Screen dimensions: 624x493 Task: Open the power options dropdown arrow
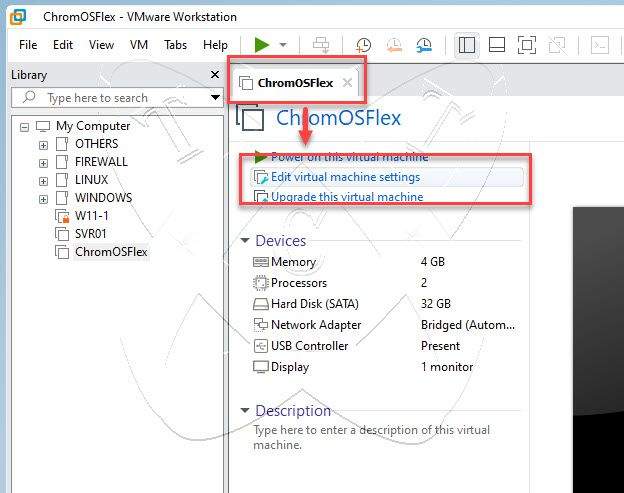click(x=283, y=45)
